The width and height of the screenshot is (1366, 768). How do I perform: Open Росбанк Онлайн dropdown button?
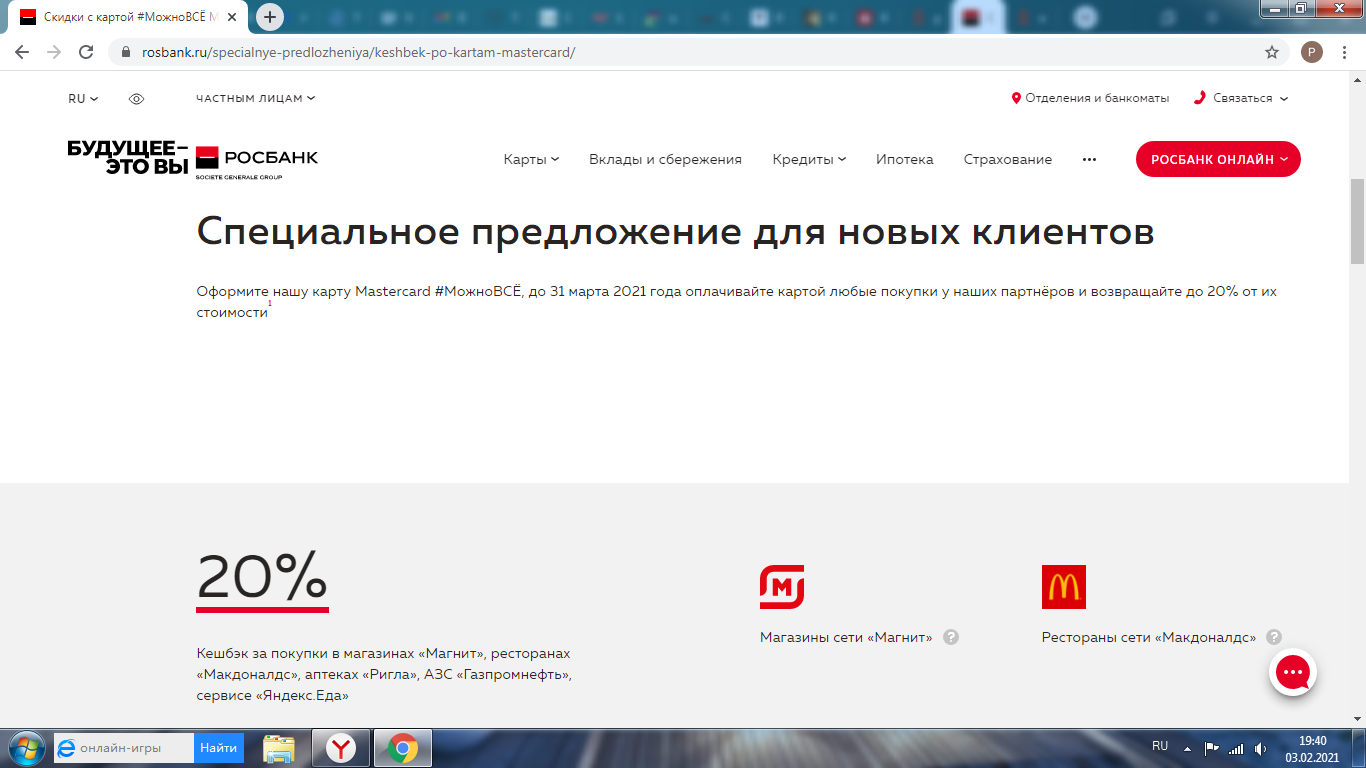(1218, 159)
